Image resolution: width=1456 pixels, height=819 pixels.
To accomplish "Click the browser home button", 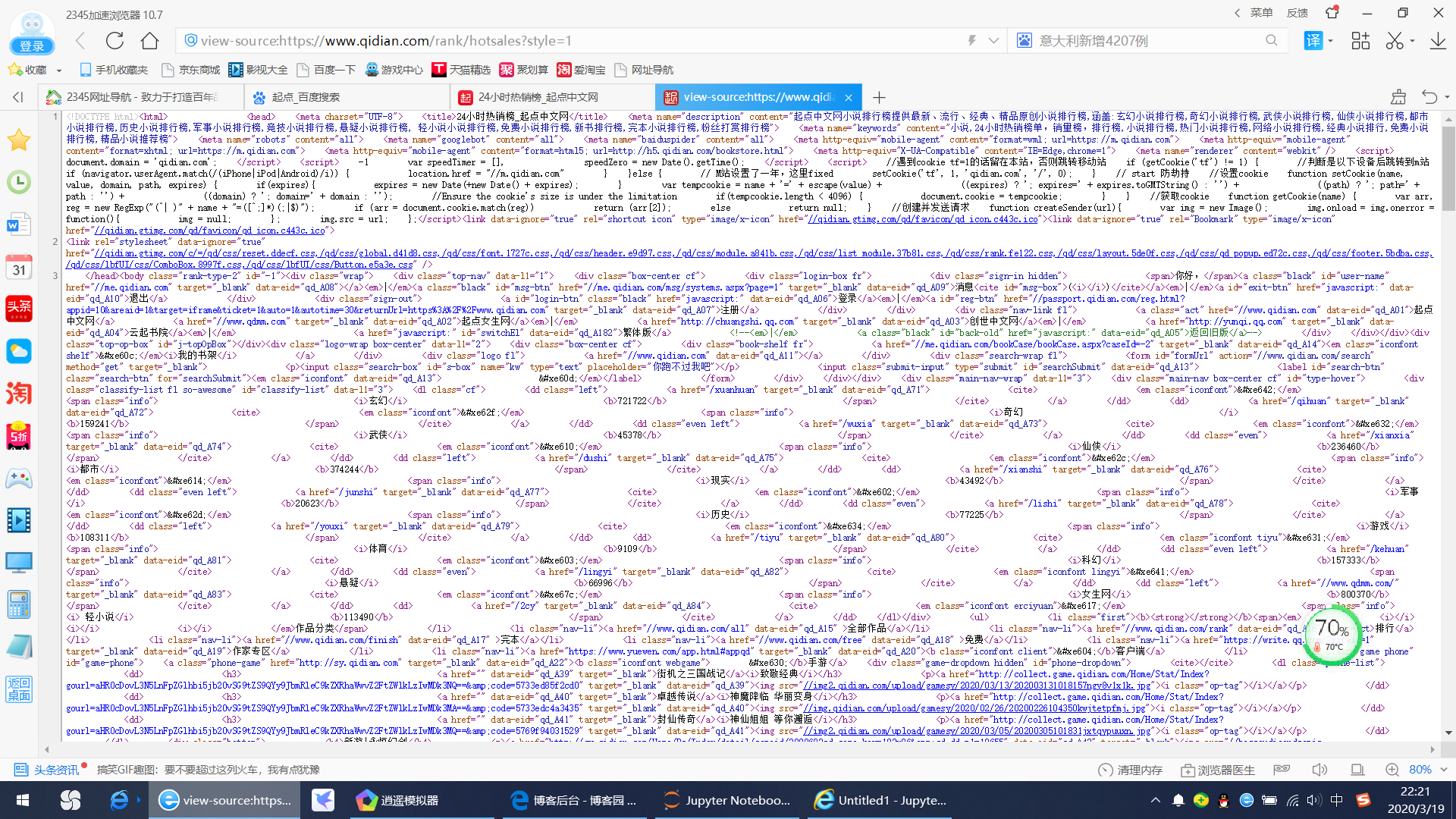I will coord(150,41).
